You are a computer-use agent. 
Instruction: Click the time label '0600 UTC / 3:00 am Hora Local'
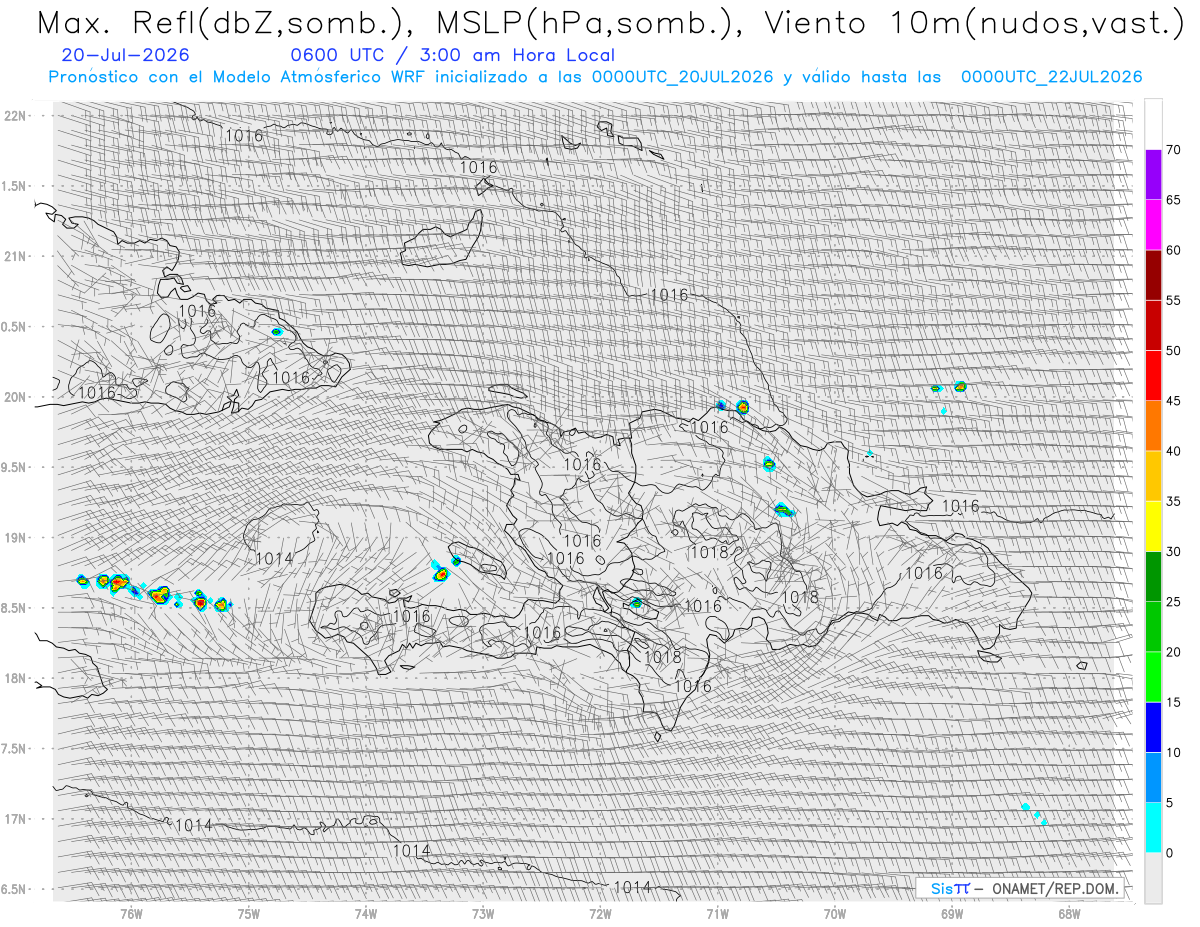pyautogui.click(x=452, y=56)
